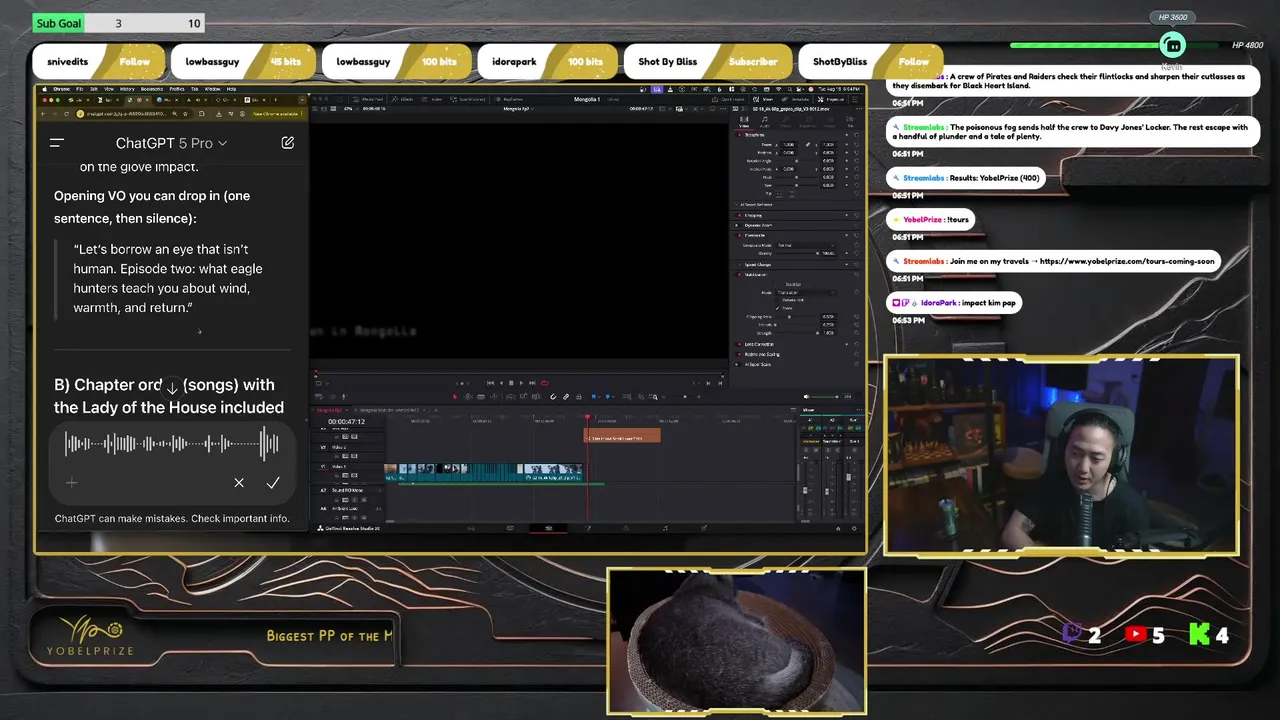The image size is (1280, 720).
Task: Expand the AI Super Scale section
Action: pyautogui.click(x=756, y=364)
